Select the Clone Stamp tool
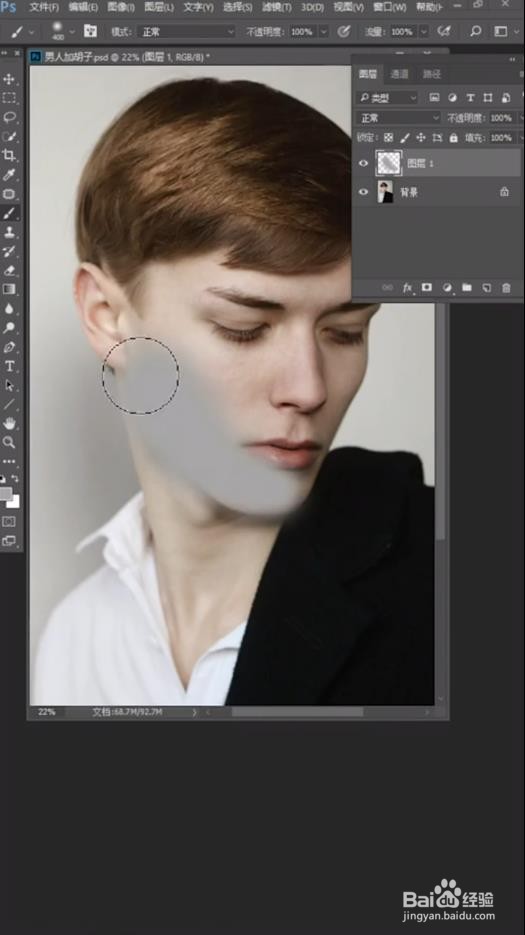The image size is (525, 935). pyautogui.click(x=9, y=231)
